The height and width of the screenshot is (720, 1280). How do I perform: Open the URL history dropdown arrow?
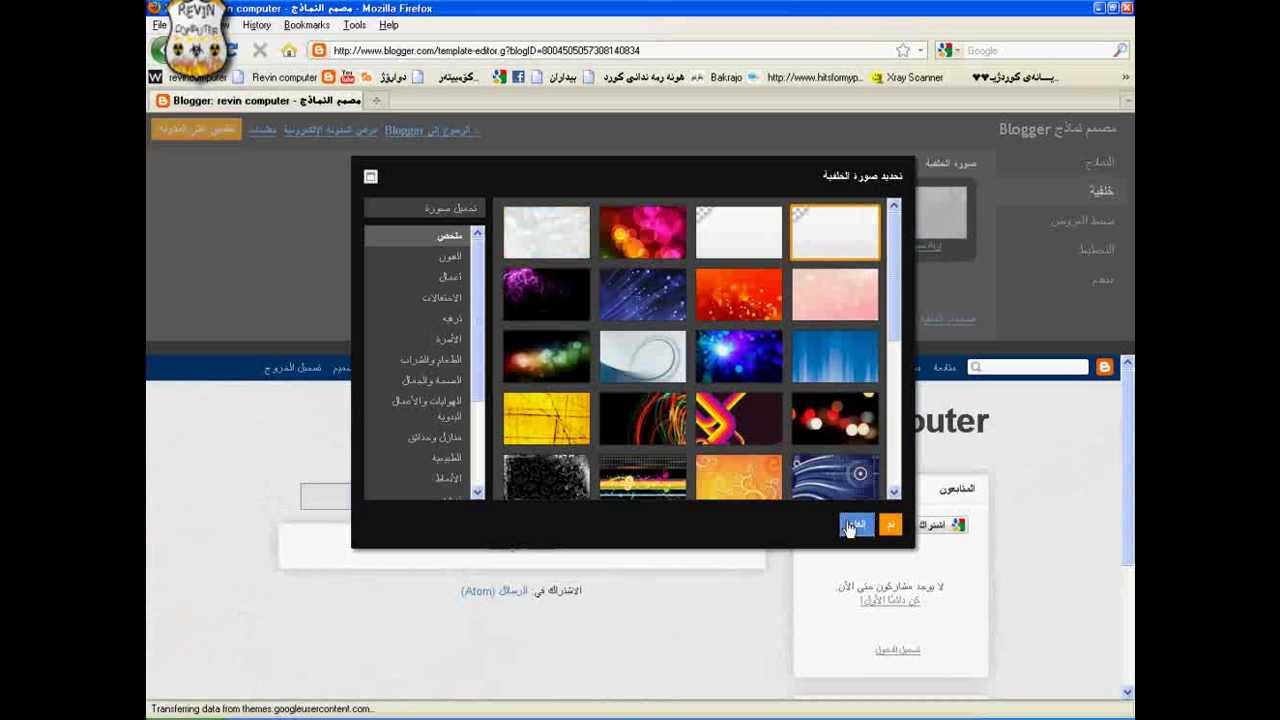[x=920, y=50]
